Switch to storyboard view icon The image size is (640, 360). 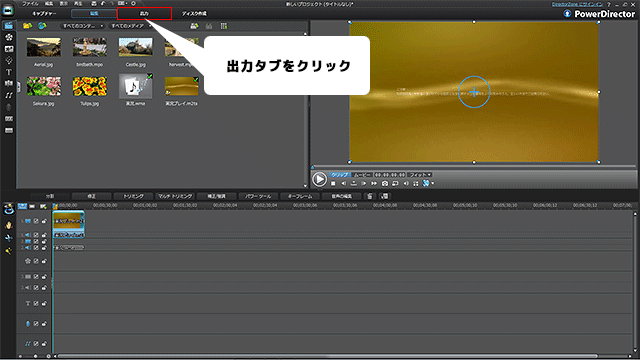coord(32,207)
